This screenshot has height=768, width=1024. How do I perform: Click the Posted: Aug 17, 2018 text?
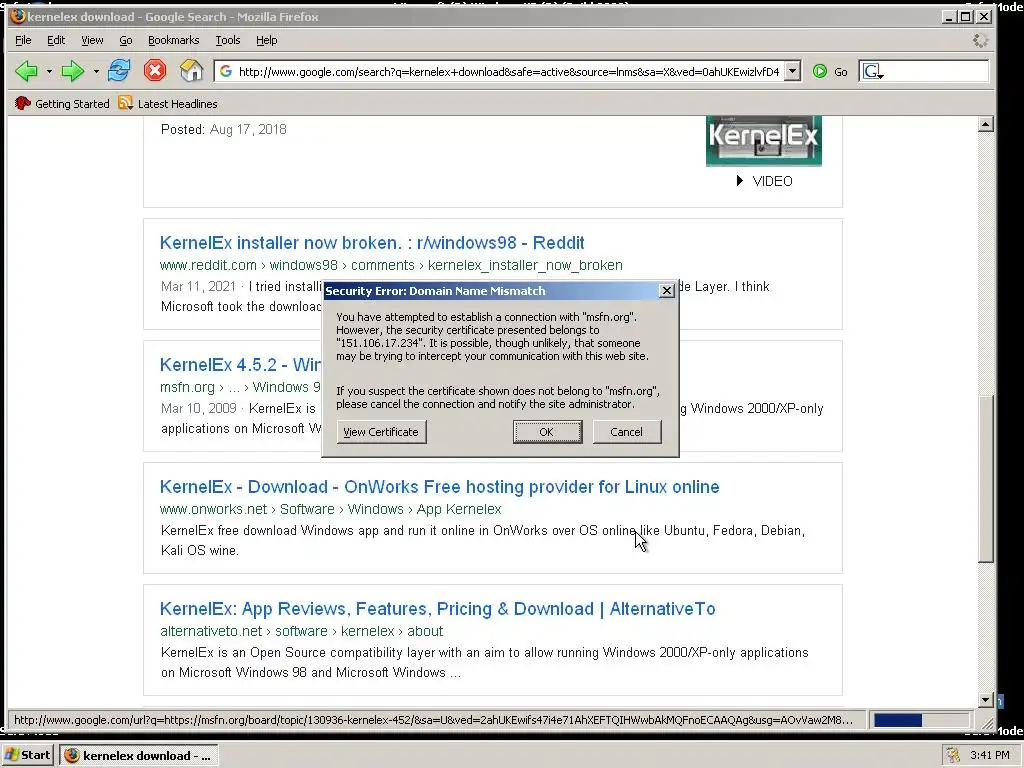coord(223,129)
